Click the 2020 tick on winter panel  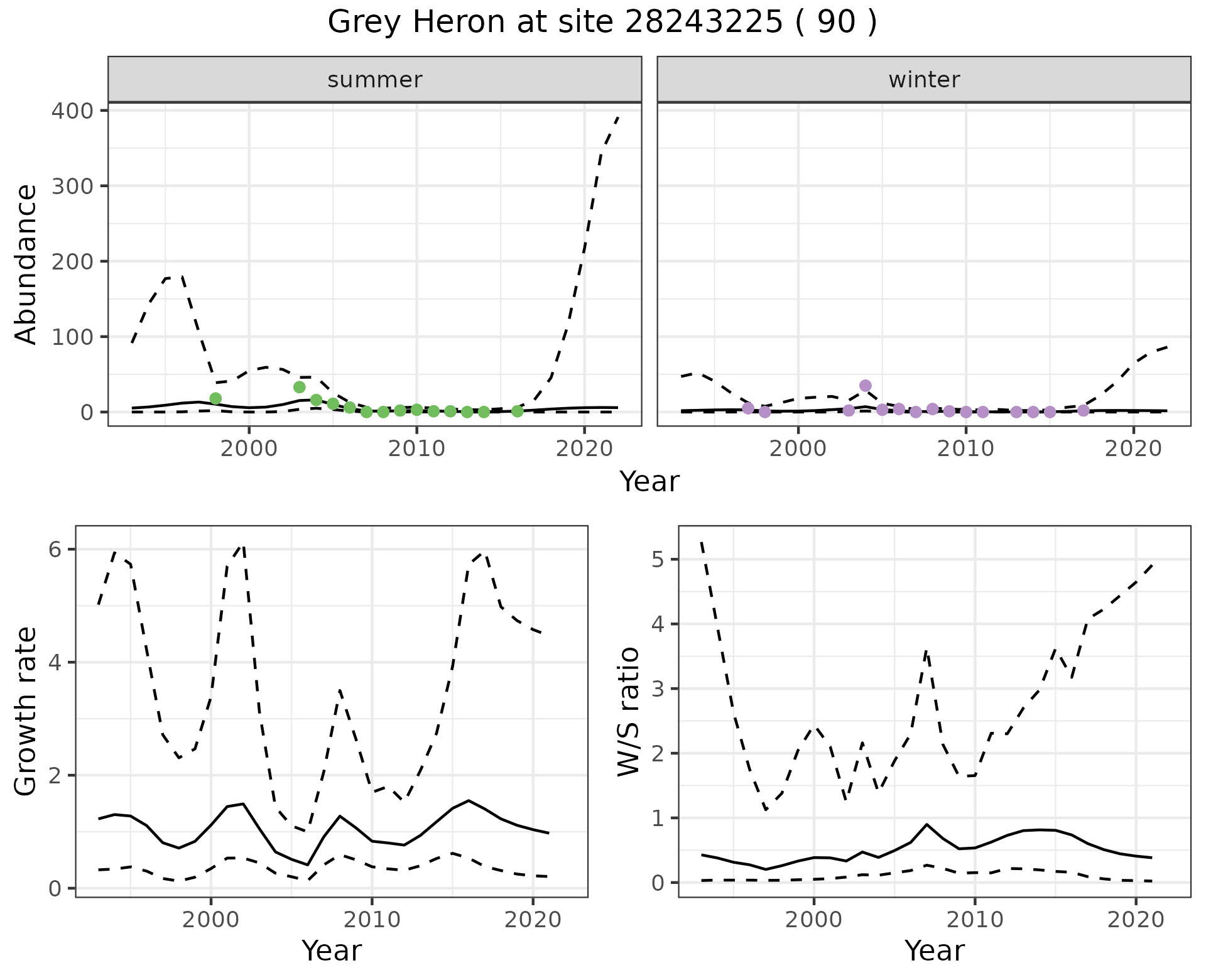[1133, 449]
